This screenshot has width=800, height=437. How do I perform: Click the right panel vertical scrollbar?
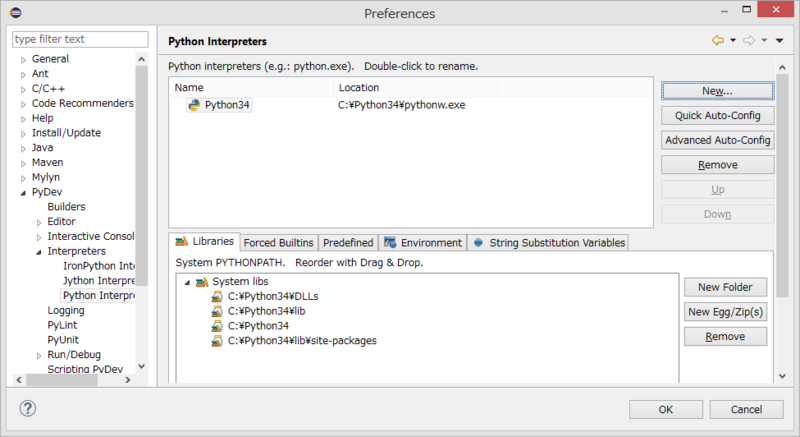pos(782,184)
